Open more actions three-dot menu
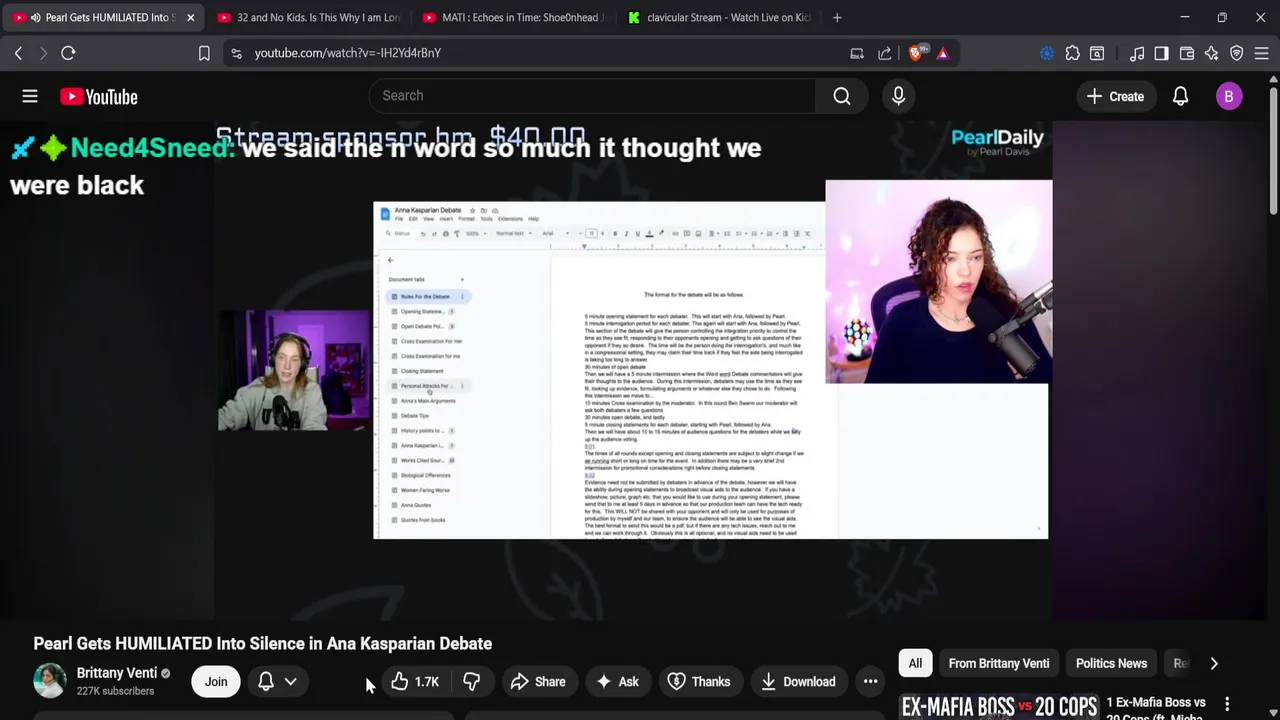This screenshot has width=1280, height=720. (870, 682)
